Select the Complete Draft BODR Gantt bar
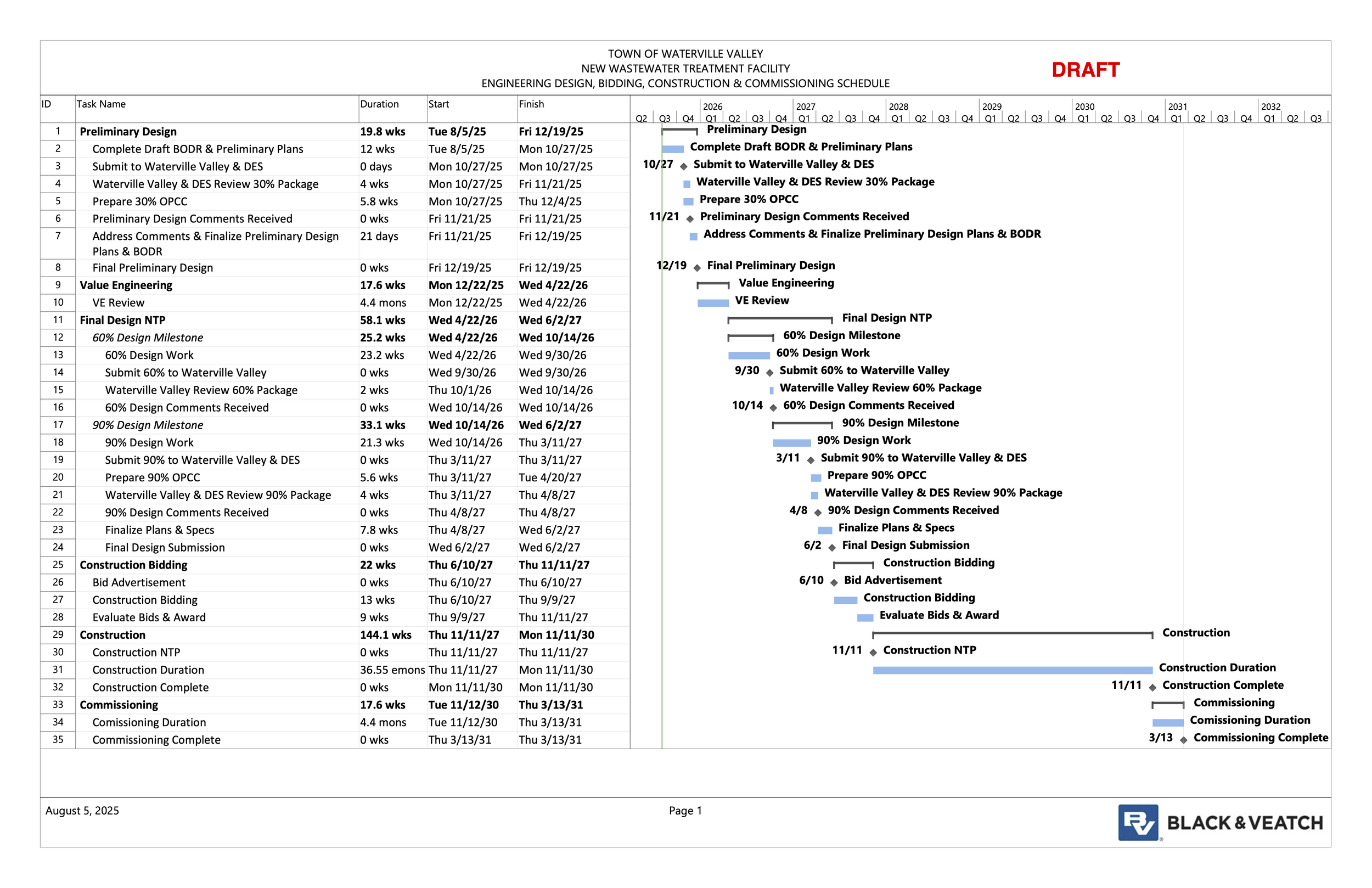 pyautogui.click(x=673, y=149)
